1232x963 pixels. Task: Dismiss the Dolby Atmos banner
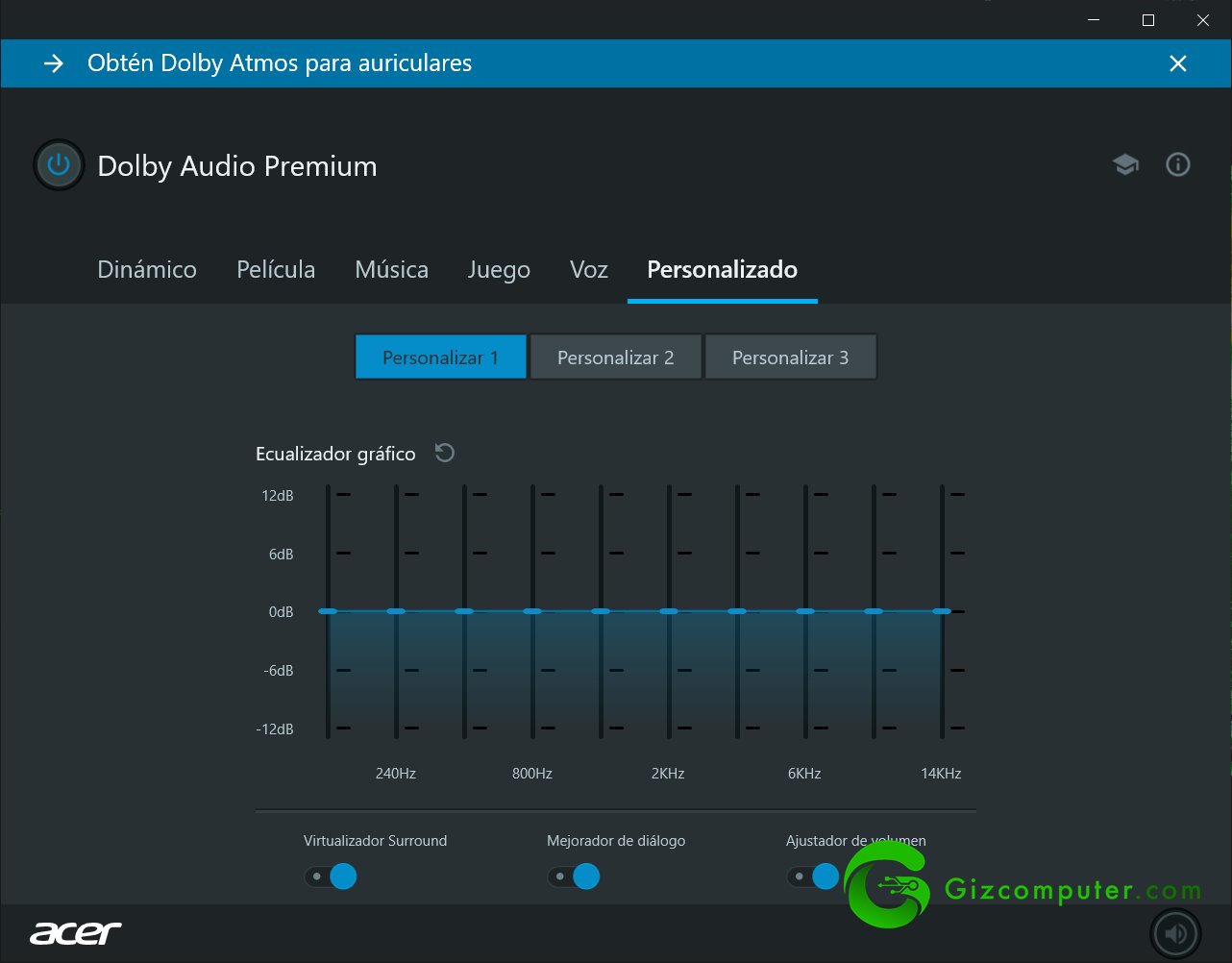(x=1177, y=63)
